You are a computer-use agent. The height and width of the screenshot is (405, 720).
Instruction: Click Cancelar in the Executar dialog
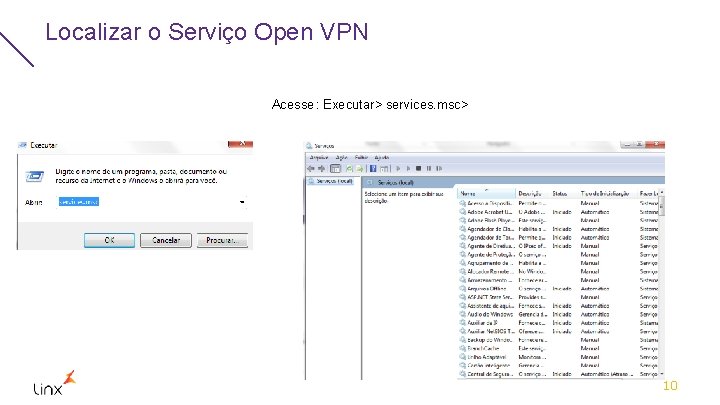[166, 240]
